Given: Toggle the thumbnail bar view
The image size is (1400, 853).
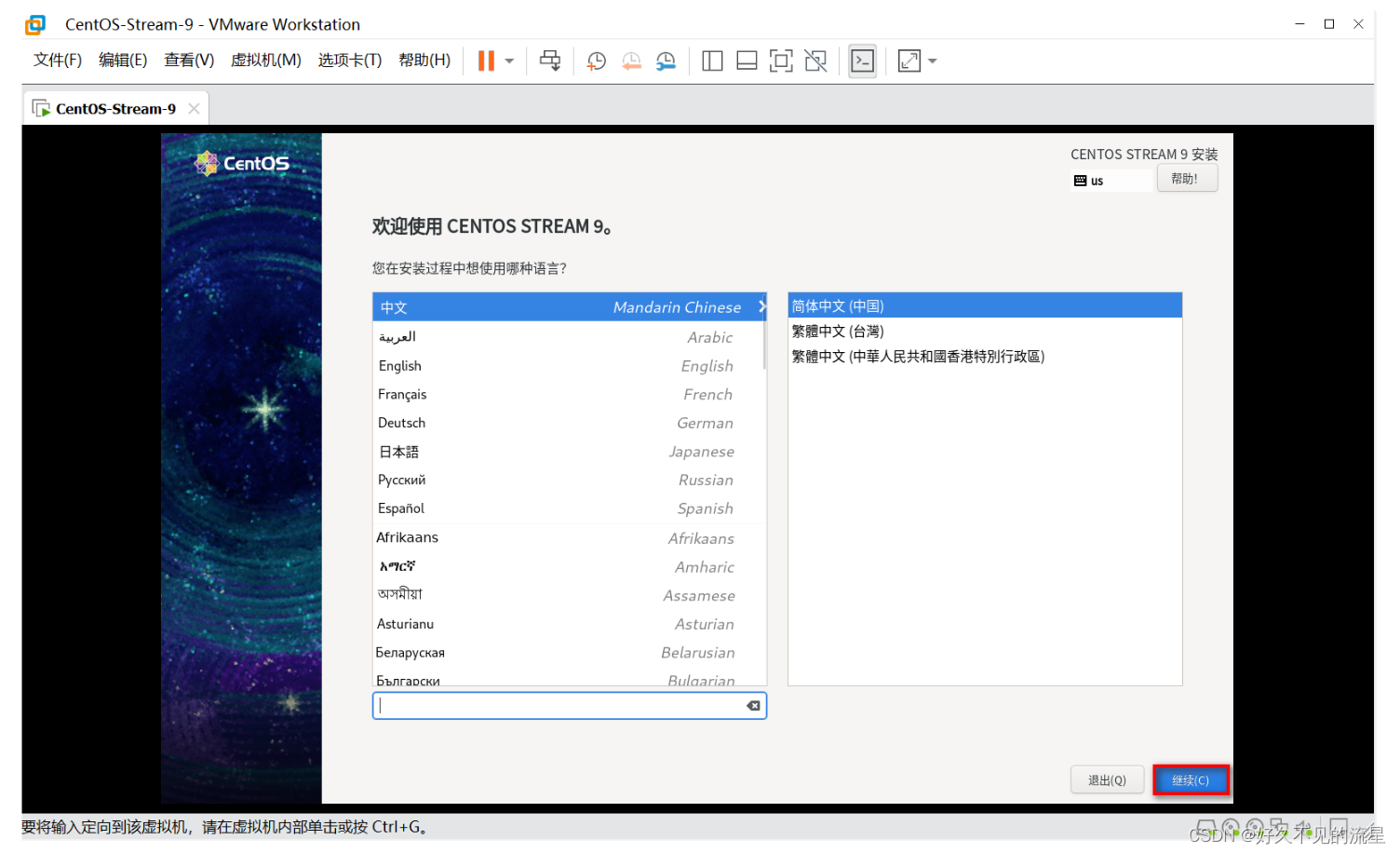Looking at the screenshot, I should (747, 61).
